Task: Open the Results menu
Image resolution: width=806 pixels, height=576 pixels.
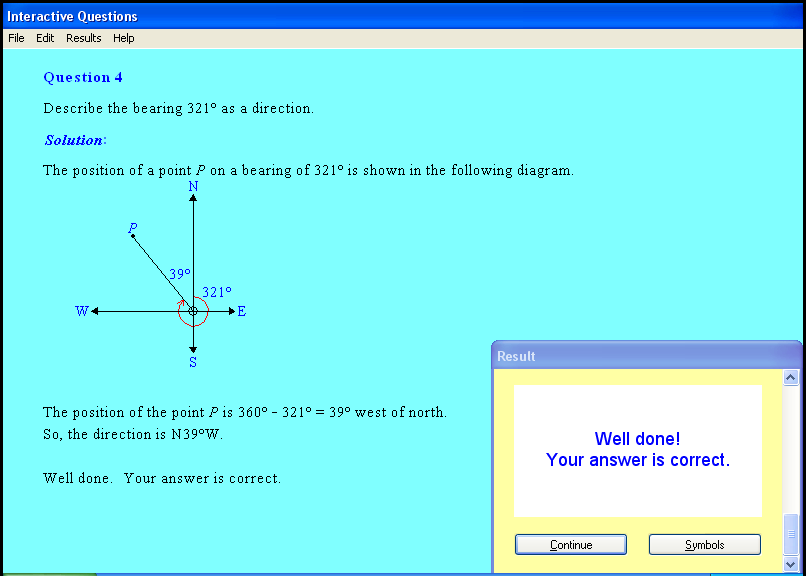Action: point(83,38)
